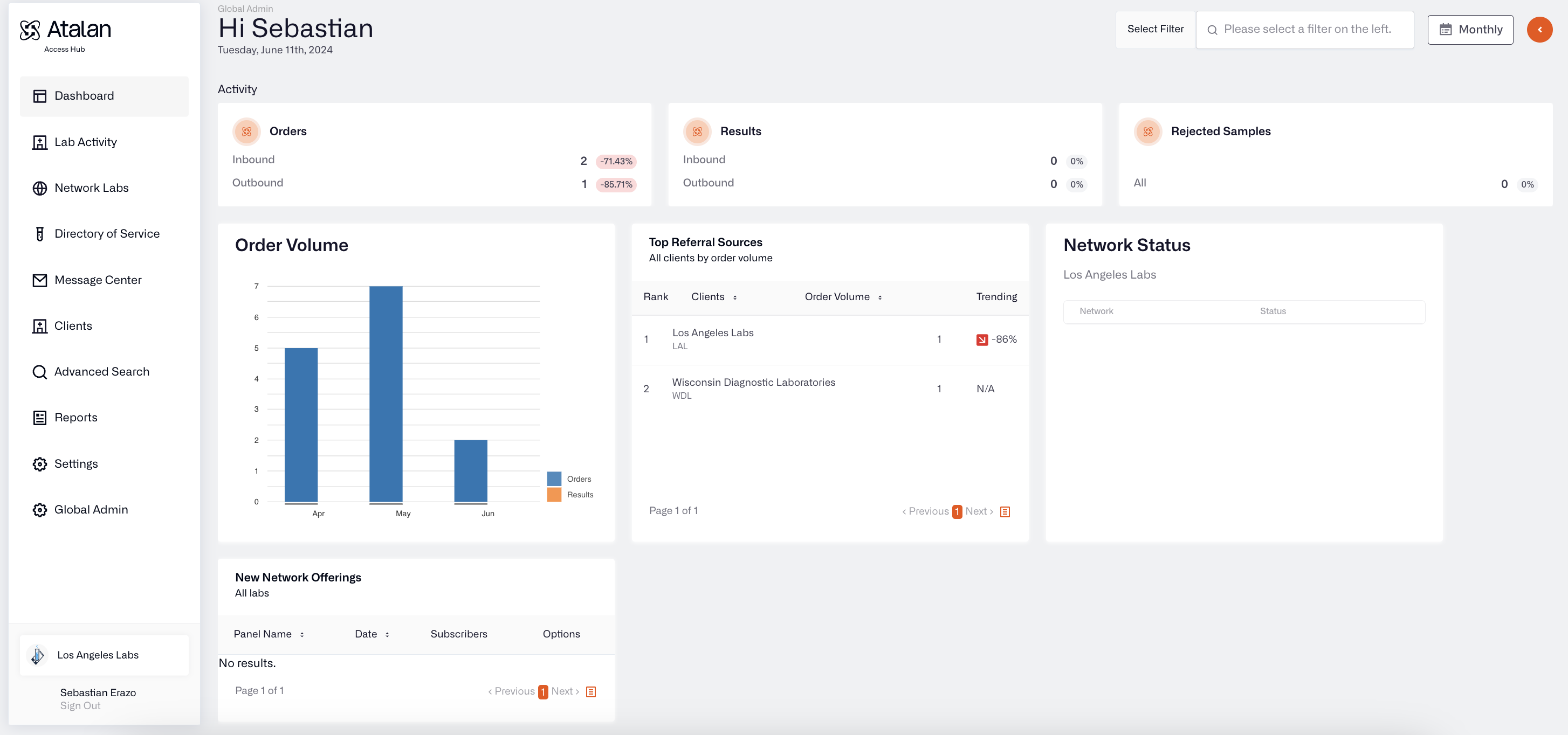Go to Settings menu item
Viewport: 1568px width, 735px height.
[76, 463]
